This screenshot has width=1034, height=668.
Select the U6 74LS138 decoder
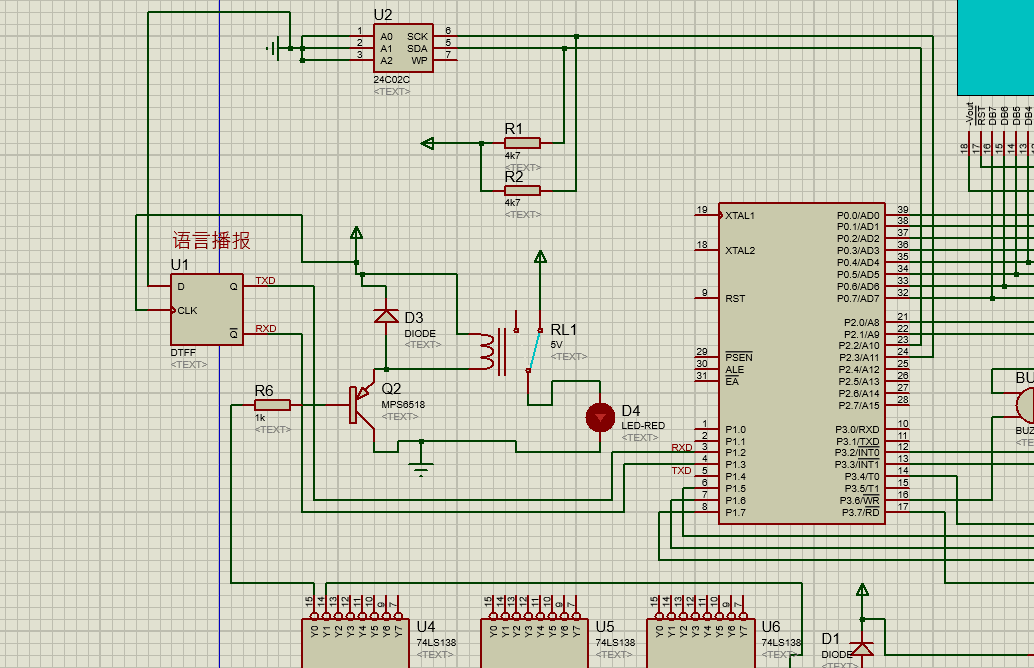[700, 643]
